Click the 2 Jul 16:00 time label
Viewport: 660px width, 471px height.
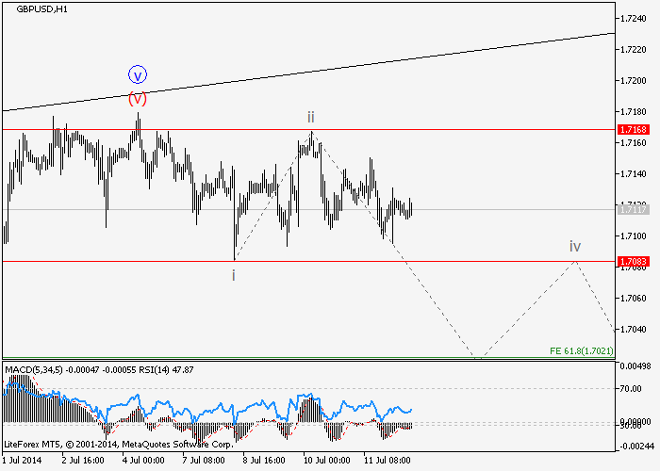click(x=83, y=460)
